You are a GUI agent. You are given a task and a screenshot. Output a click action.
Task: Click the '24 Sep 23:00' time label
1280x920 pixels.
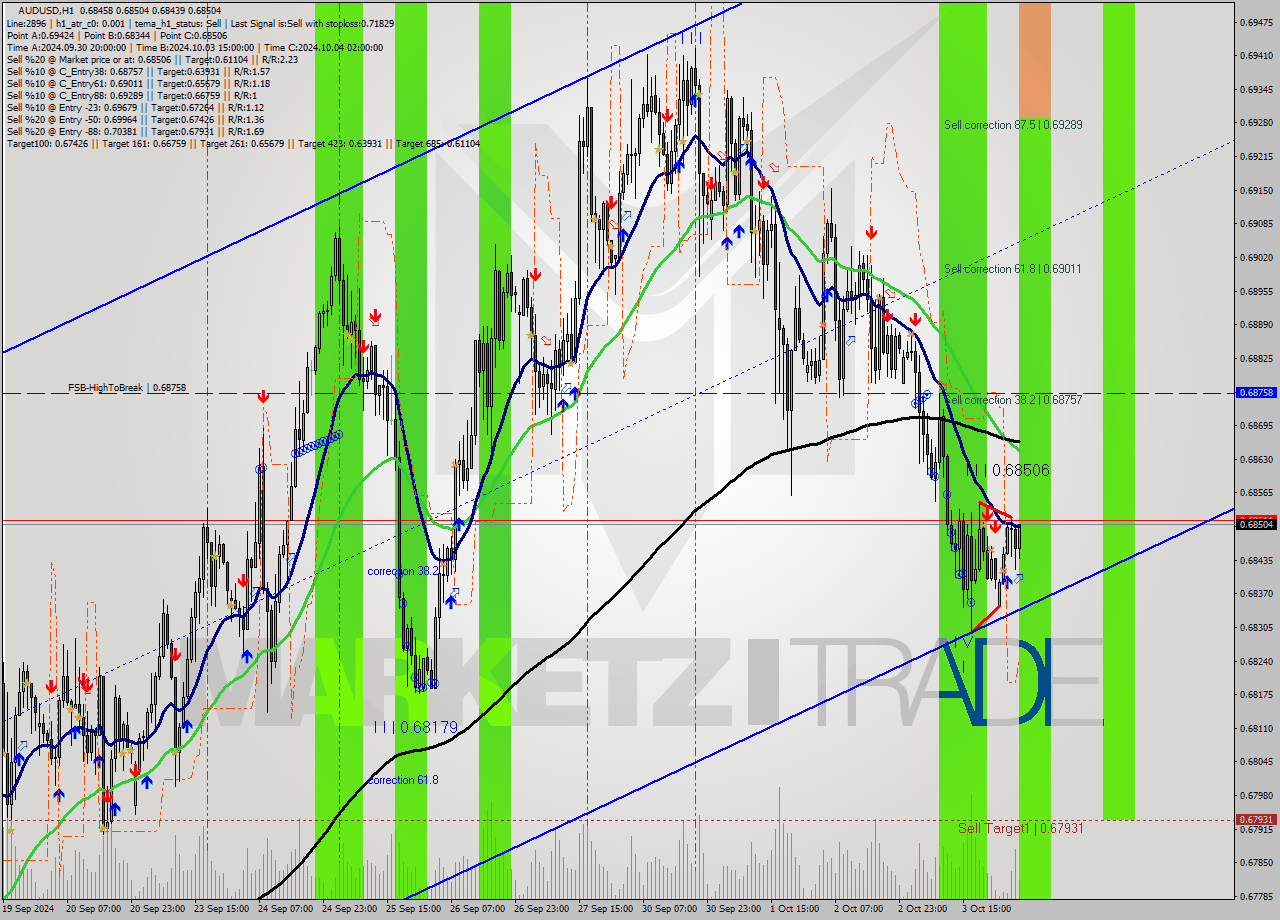[x=350, y=910]
